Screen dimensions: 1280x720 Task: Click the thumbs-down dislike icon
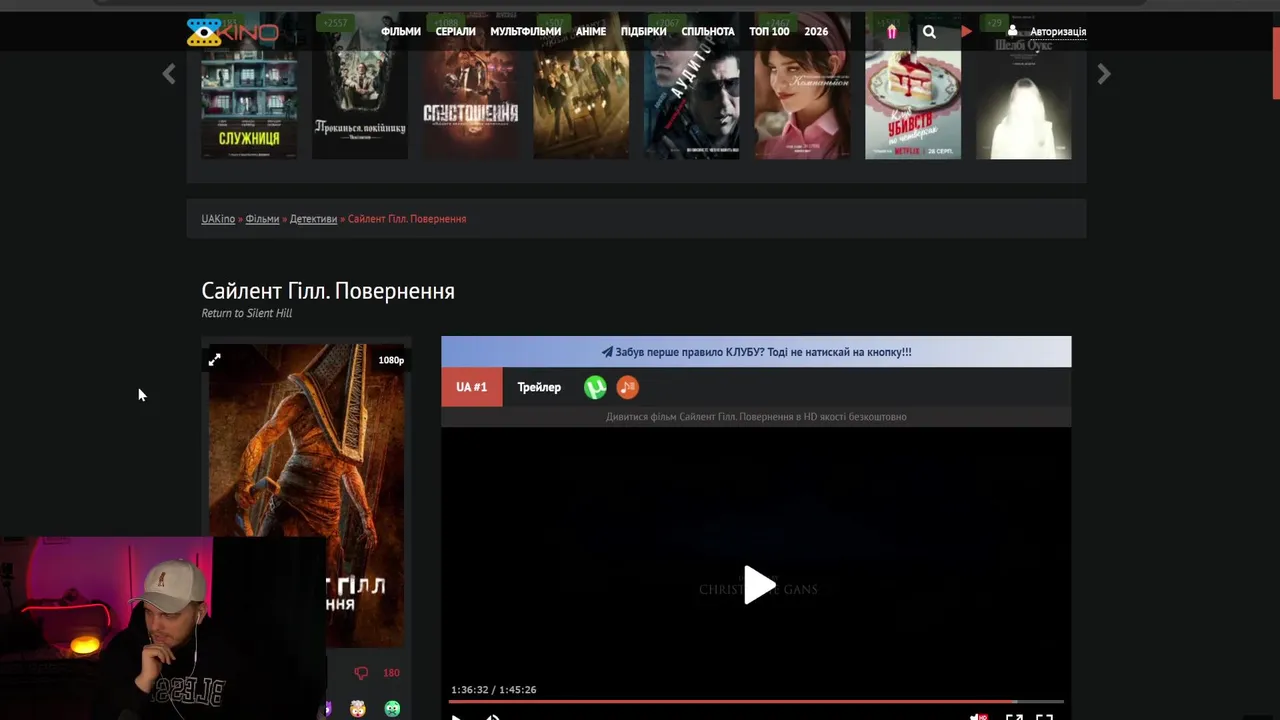click(361, 673)
